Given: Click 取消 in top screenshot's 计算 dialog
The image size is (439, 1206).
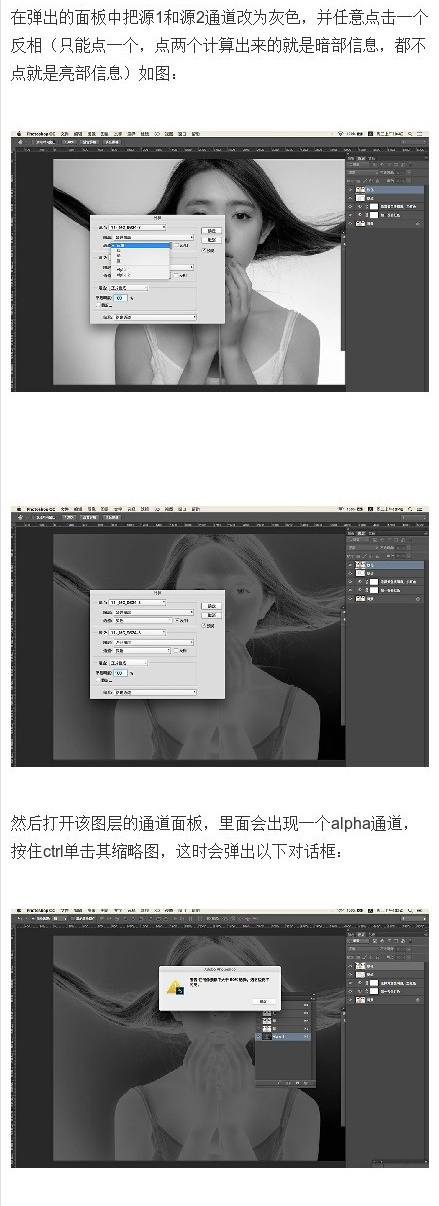Looking at the screenshot, I should tap(211, 239).
